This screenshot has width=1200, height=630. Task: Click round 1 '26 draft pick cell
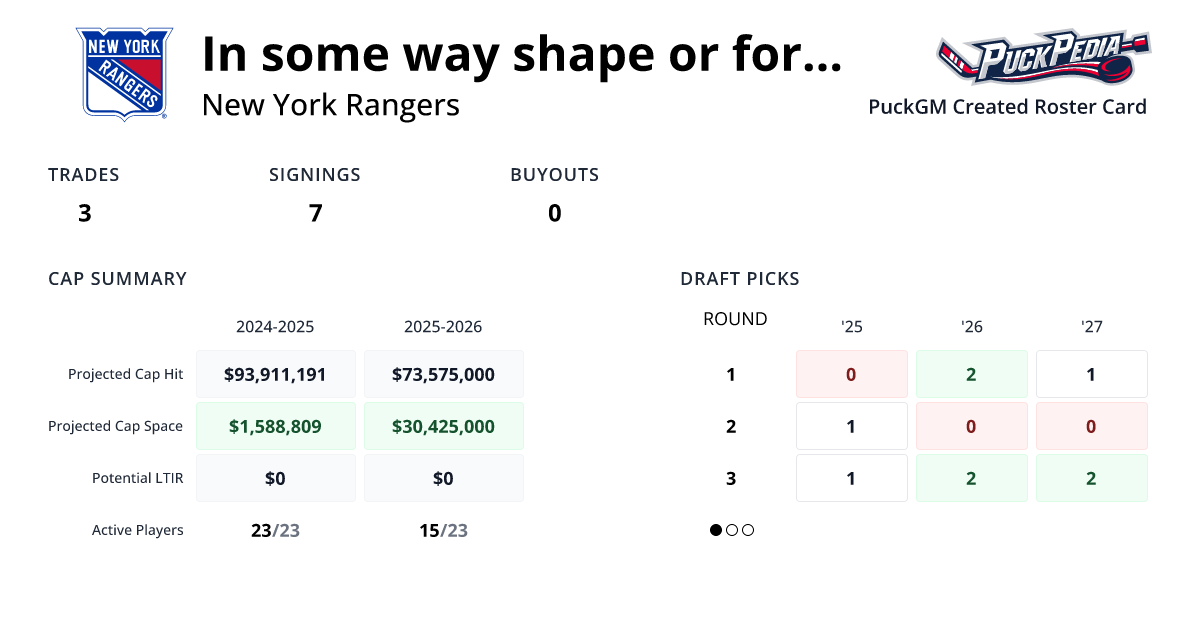[971, 374]
